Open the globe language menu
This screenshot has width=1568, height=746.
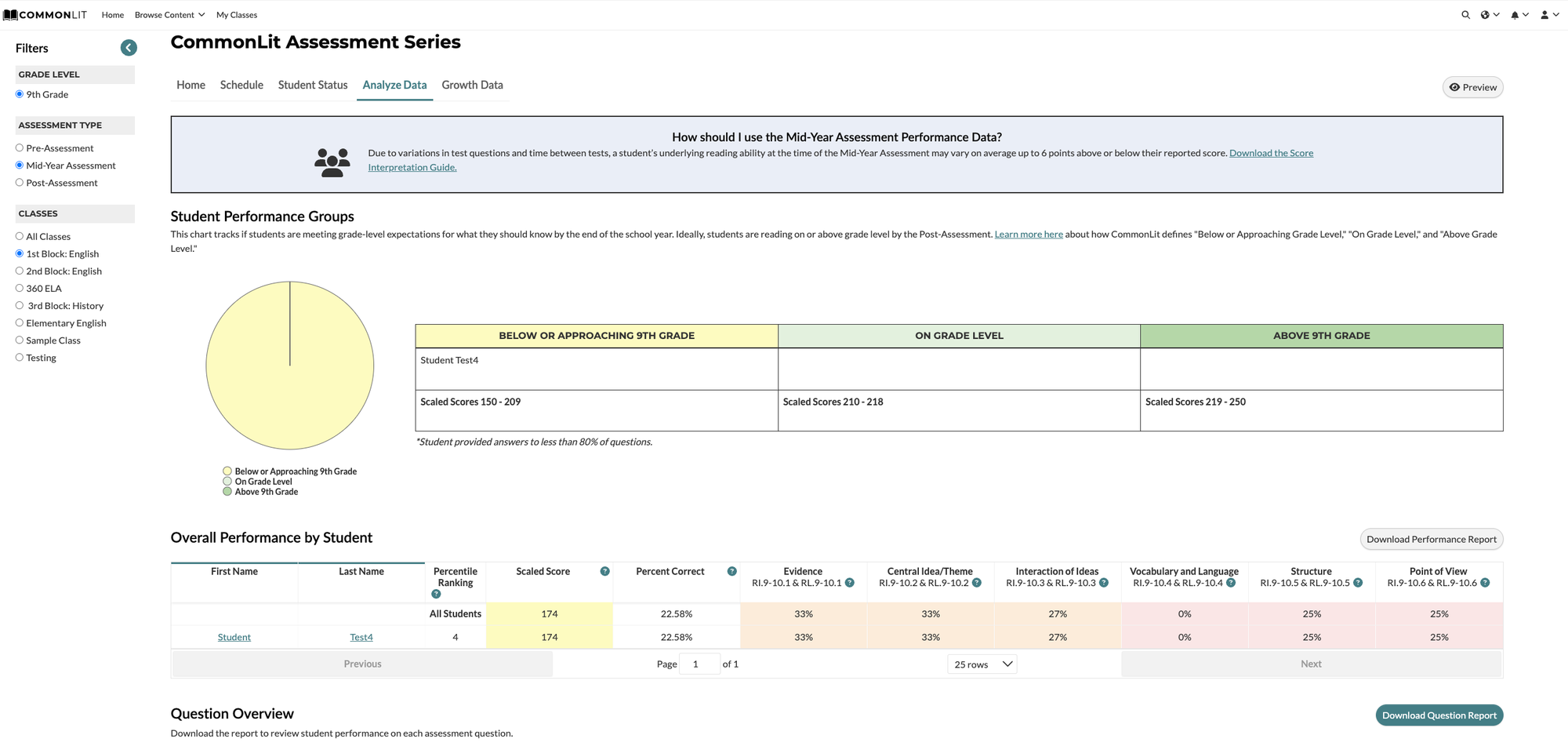pyautogui.click(x=1490, y=15)
